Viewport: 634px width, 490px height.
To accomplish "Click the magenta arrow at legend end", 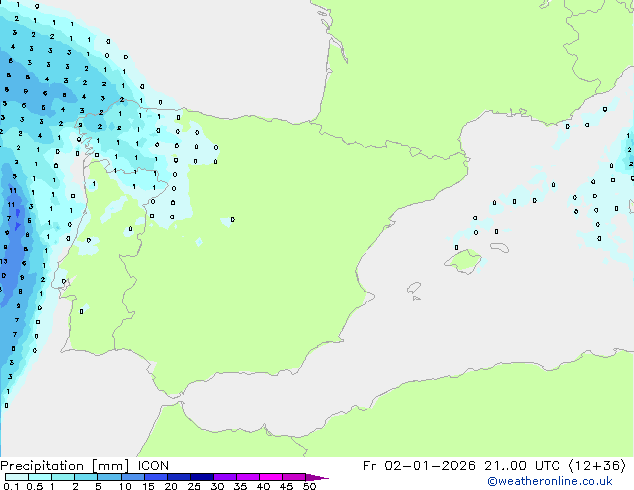I will click(x=317, y=478).
